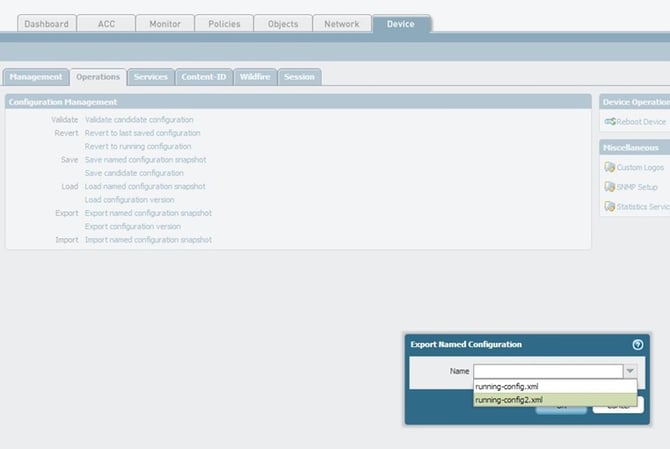Select the Device tab
Viewport: 670px width, 449px height.
tap(401, 24)
